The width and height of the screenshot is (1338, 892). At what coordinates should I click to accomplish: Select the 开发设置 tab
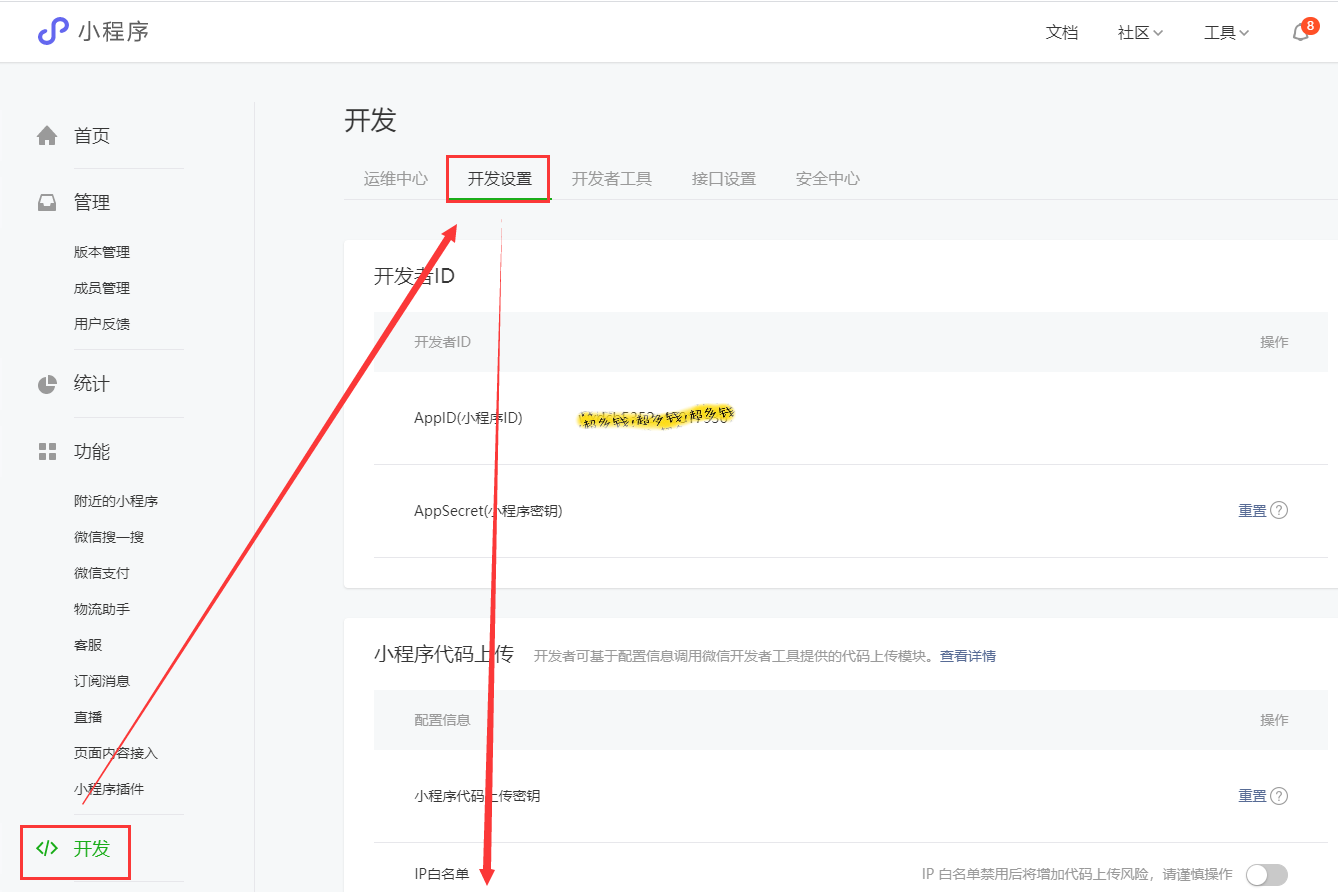pyautogui.click(x=500, y=179)
